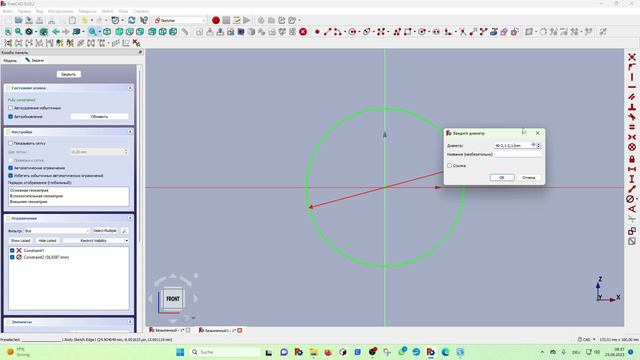Select the measure distance ruler icon
Viewport: 640px width, 360px height.
point(185,31)
